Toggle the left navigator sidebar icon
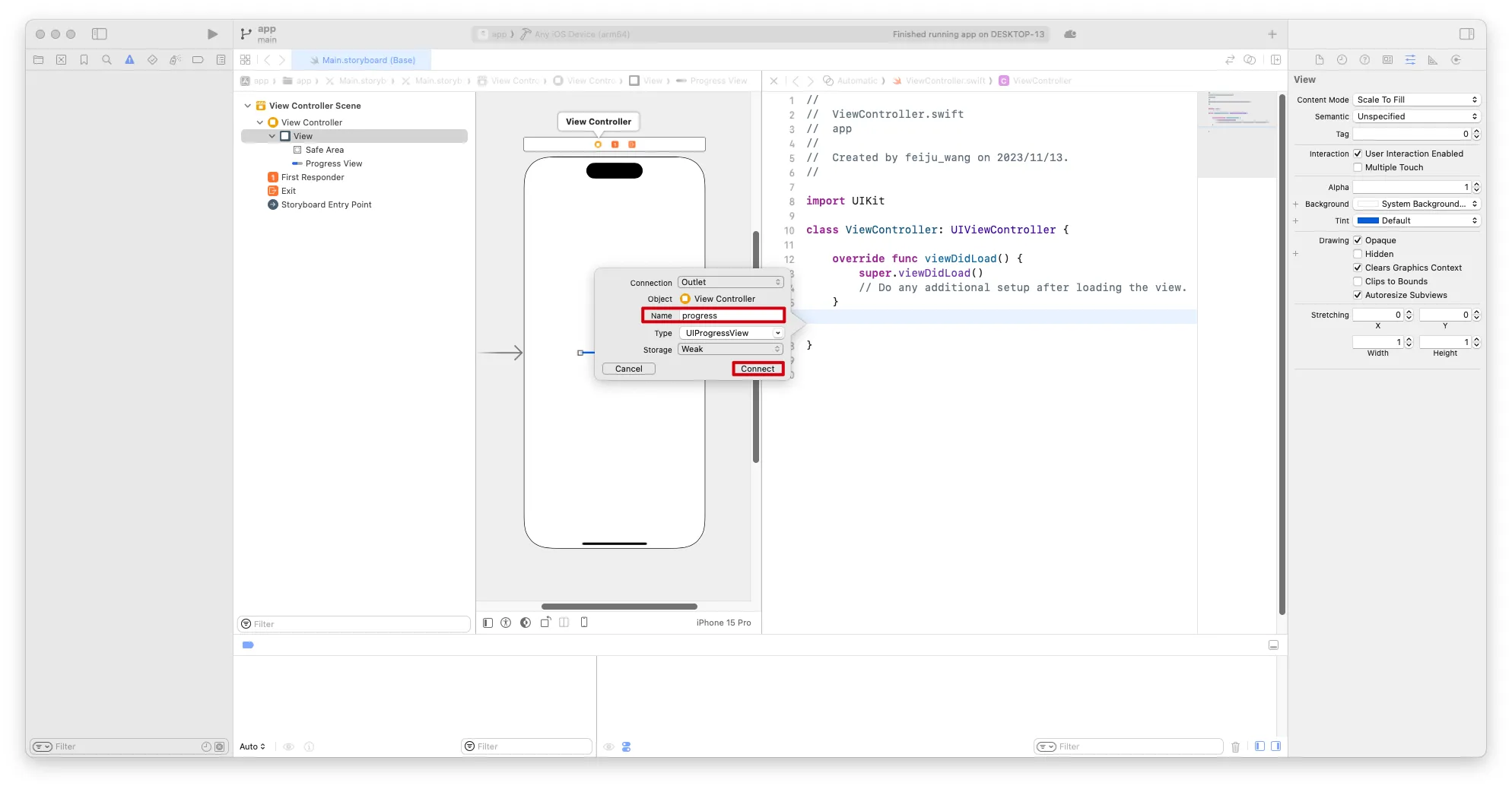This screenshot has height=789, width=1512. click(100, 34)
